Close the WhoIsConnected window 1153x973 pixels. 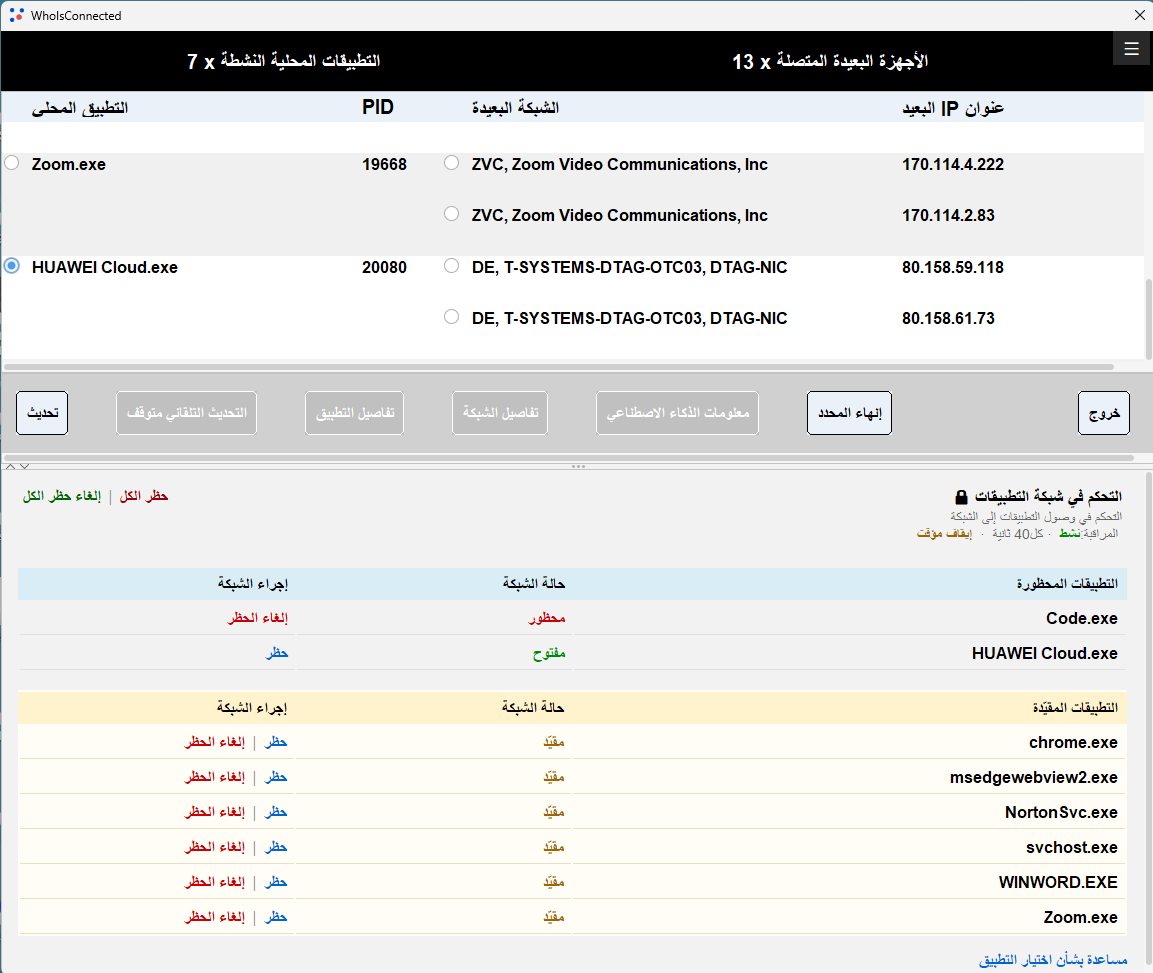click(x=1139, y=15)
